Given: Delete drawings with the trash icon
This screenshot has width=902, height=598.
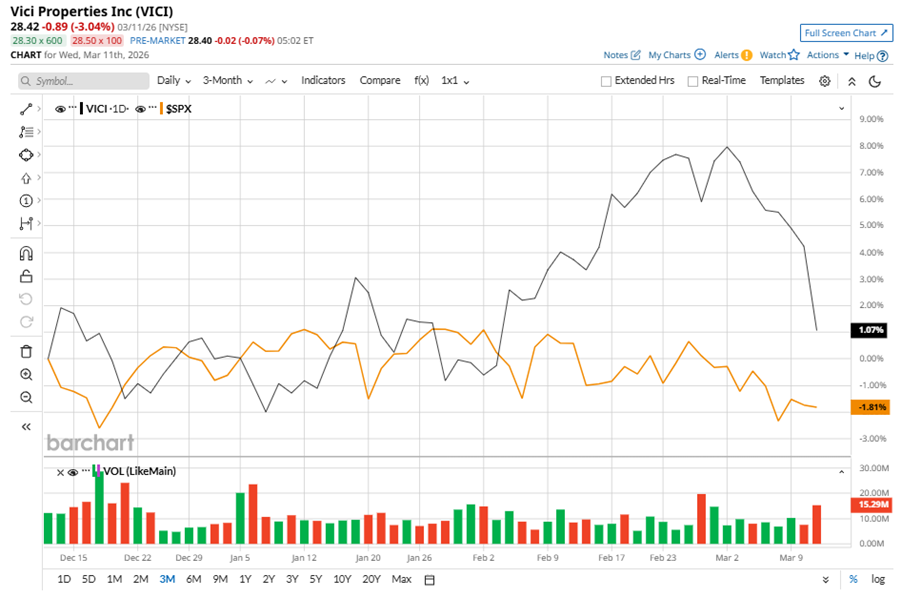Looking at the screenshot, I should [x=26, y=351].
